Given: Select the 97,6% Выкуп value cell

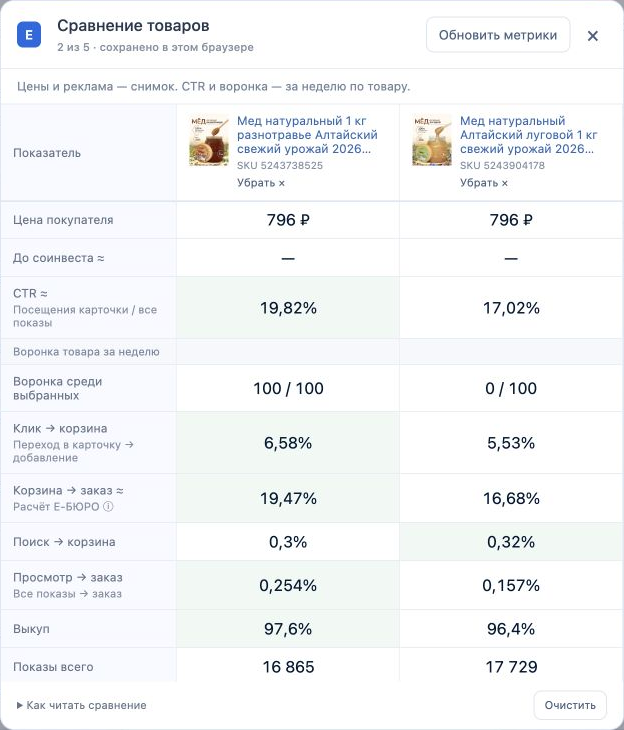Looking at the screenshot, I should (288, 629).
